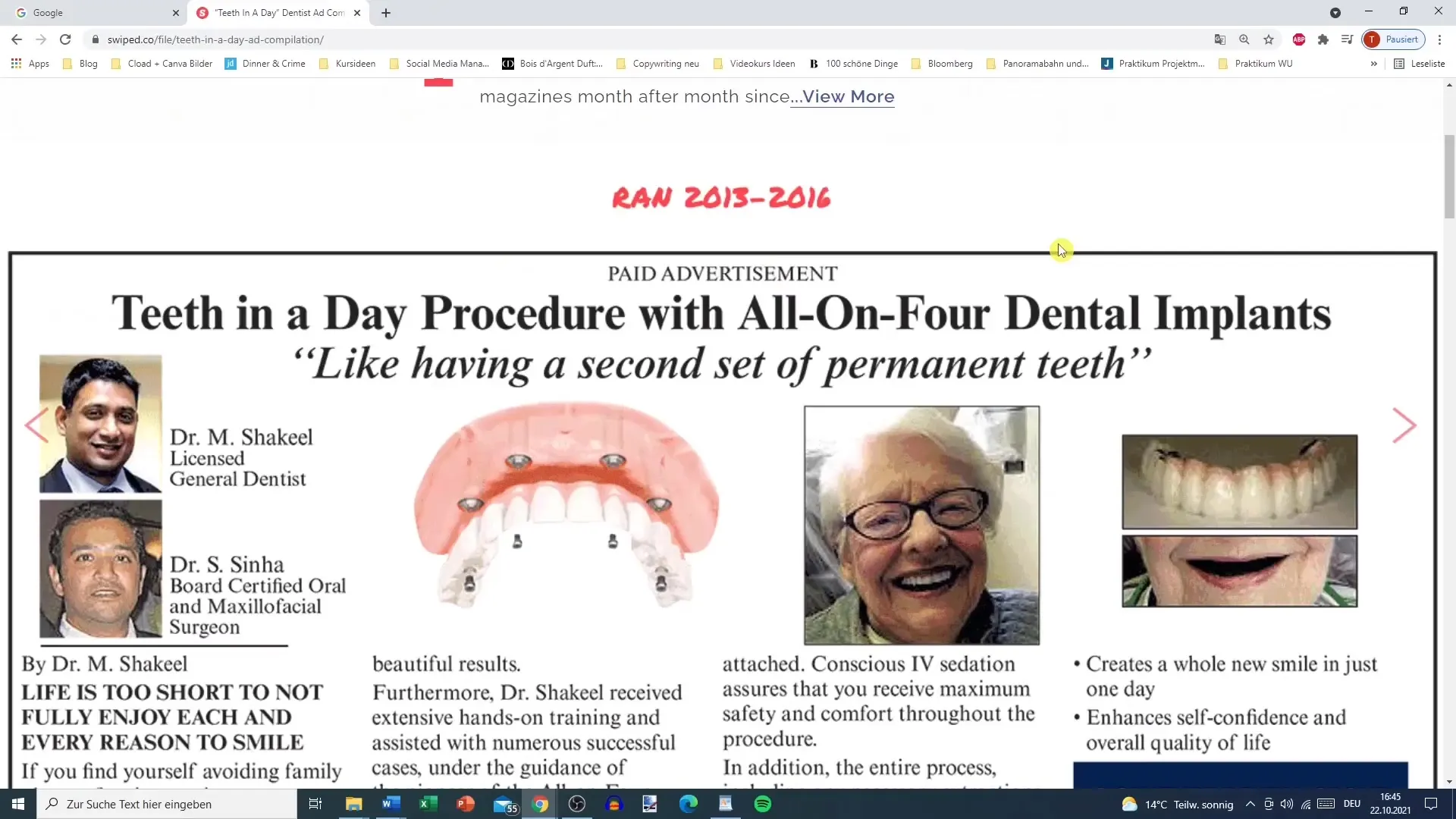Open Spotify from the taskbar
Viewport: 1456px width, 819px height.
763,804
